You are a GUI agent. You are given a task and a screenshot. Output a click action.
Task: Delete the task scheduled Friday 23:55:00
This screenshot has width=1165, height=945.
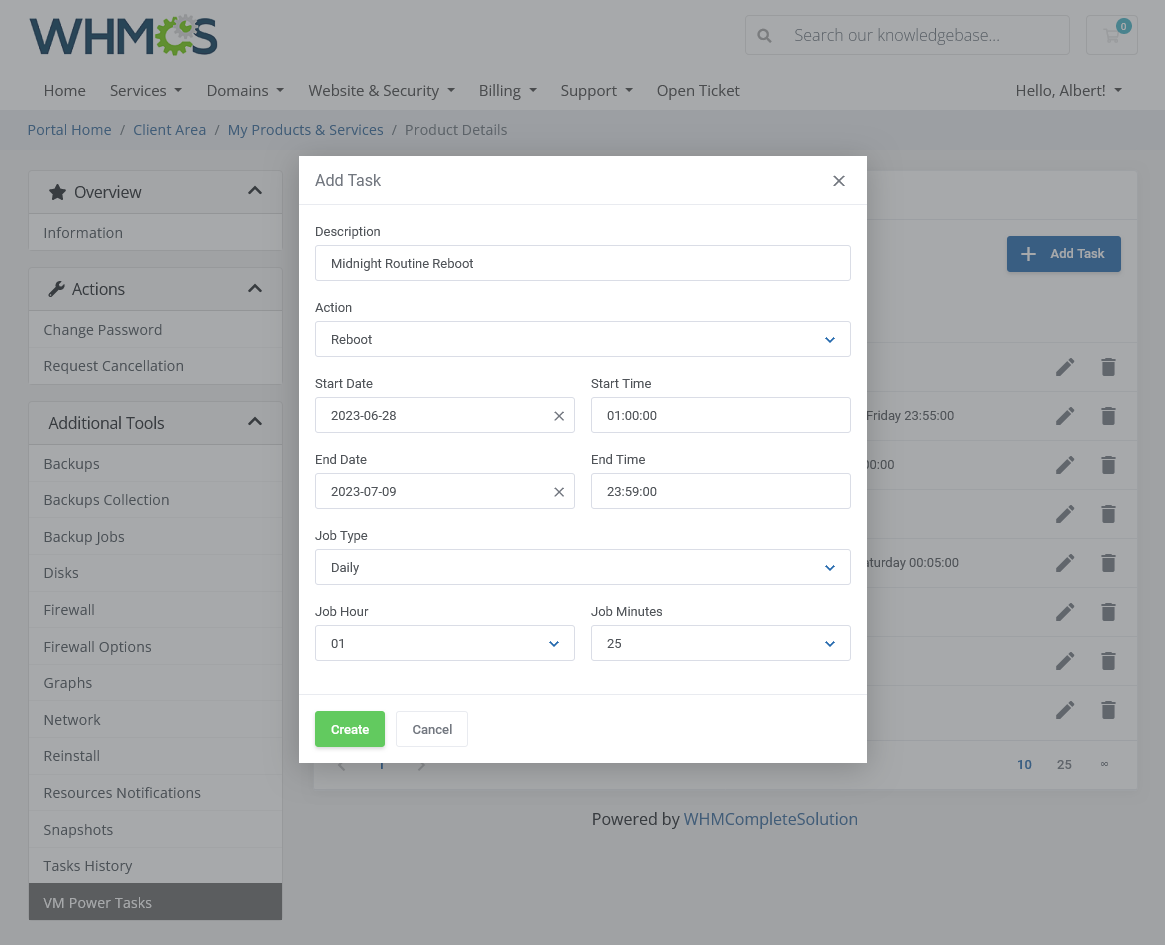1108,416
